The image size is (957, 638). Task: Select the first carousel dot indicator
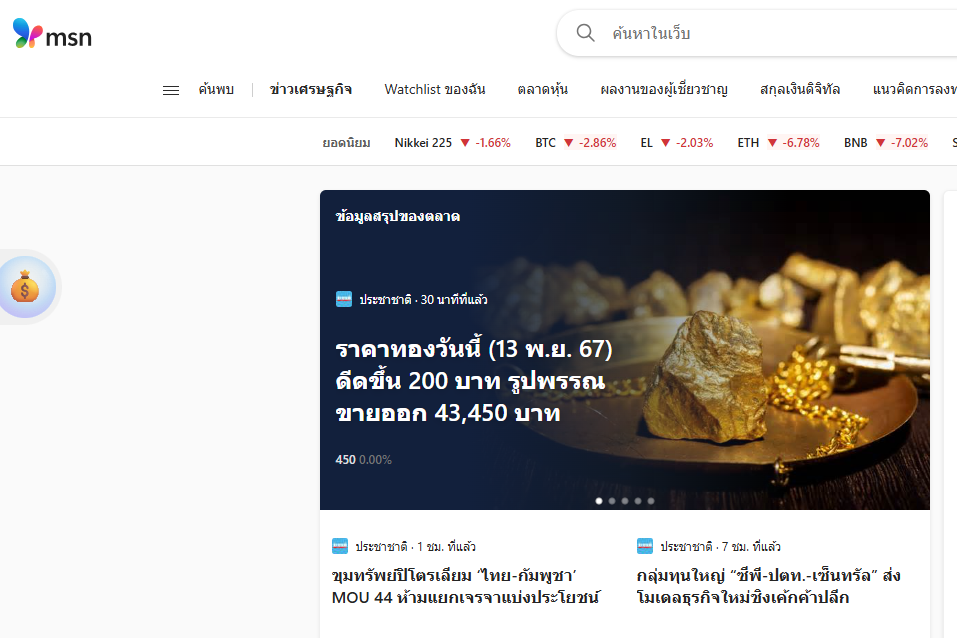point(599,501)
